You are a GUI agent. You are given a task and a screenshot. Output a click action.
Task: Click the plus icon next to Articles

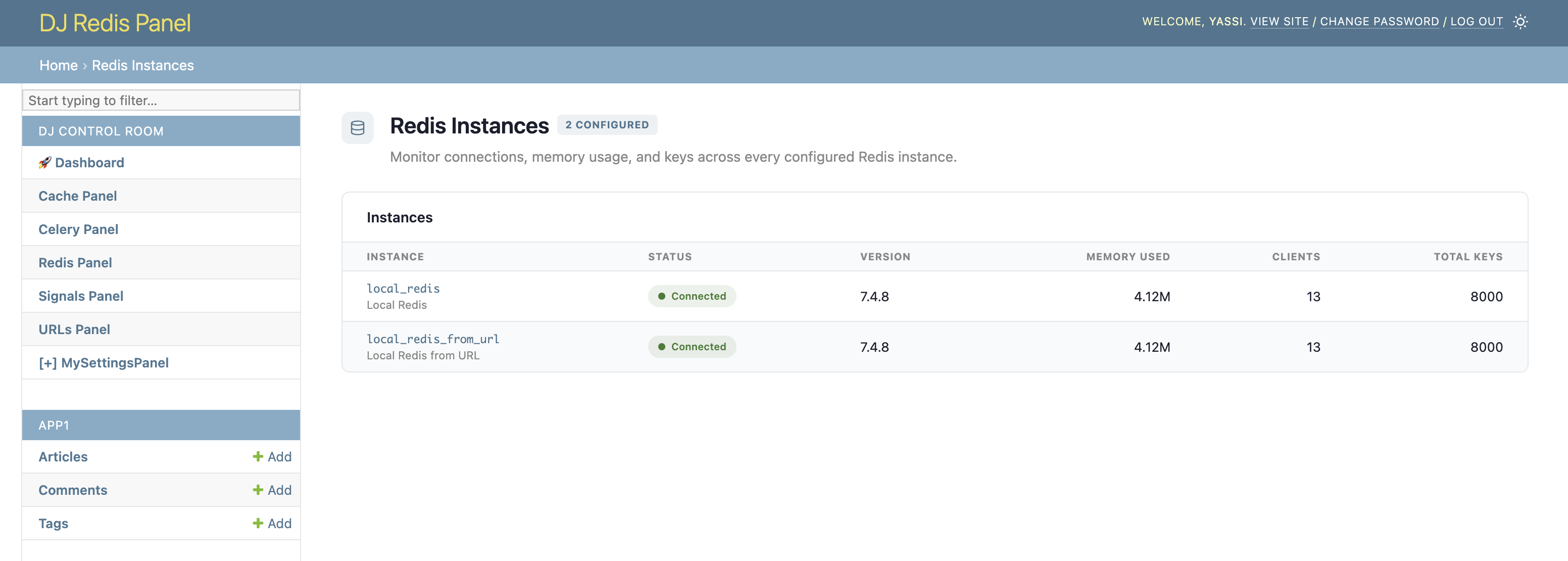tap(258, 456)
